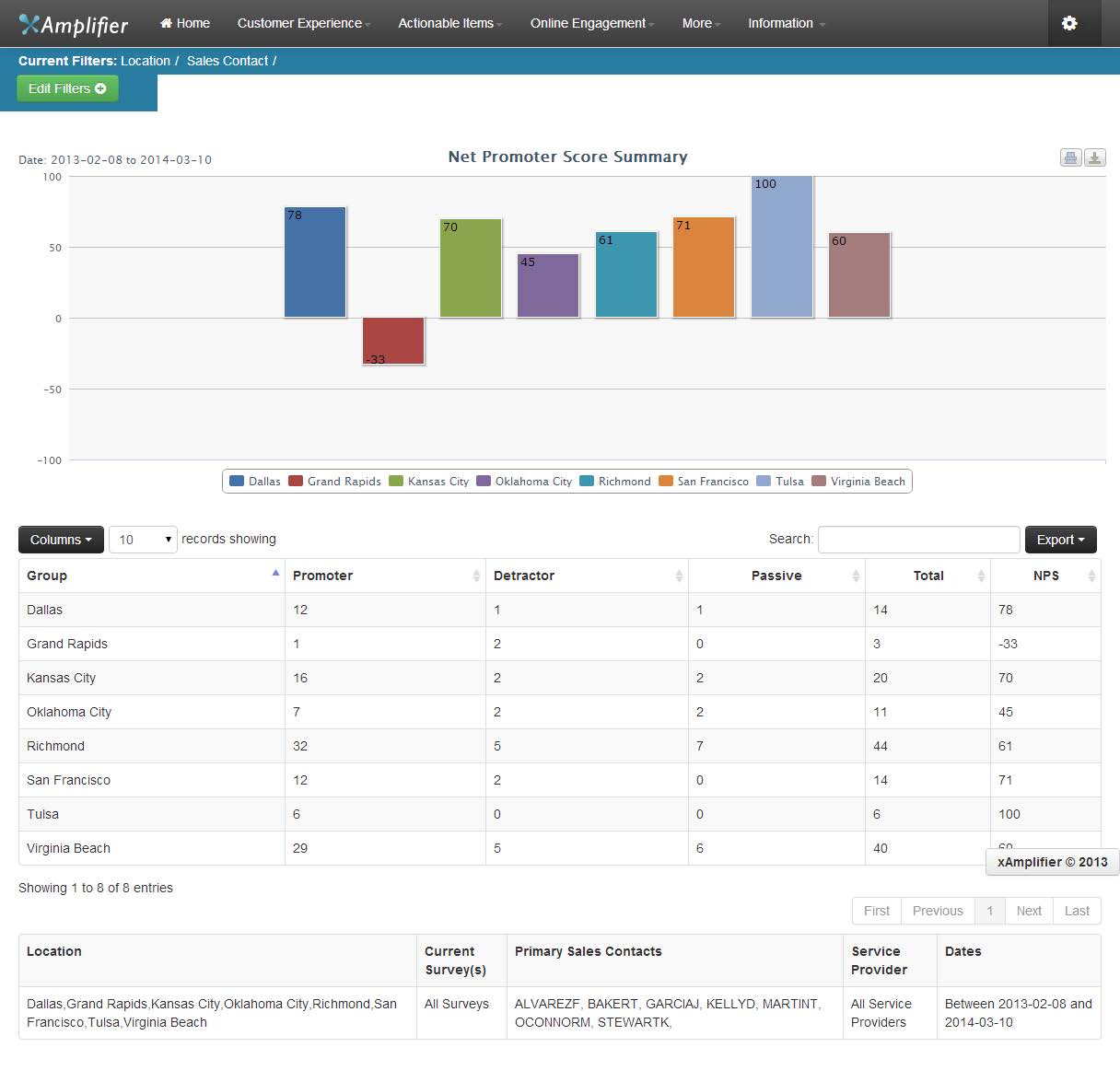Toggle Oklahoma City legend entry
Image resolution: width=1120 pixels, height=1082 pixels.
coord(524,482)
